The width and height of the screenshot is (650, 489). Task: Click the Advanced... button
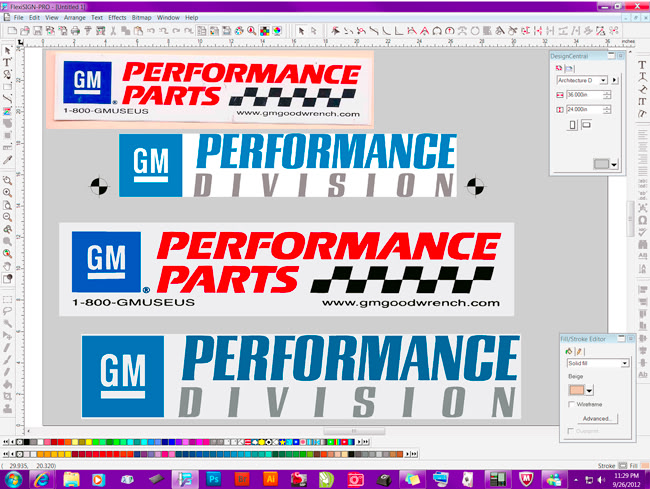[597, 419]
